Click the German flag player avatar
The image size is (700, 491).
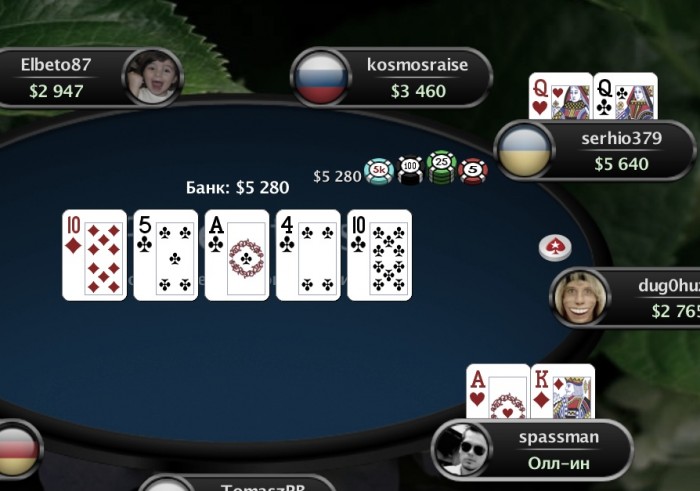pos(17,450)
